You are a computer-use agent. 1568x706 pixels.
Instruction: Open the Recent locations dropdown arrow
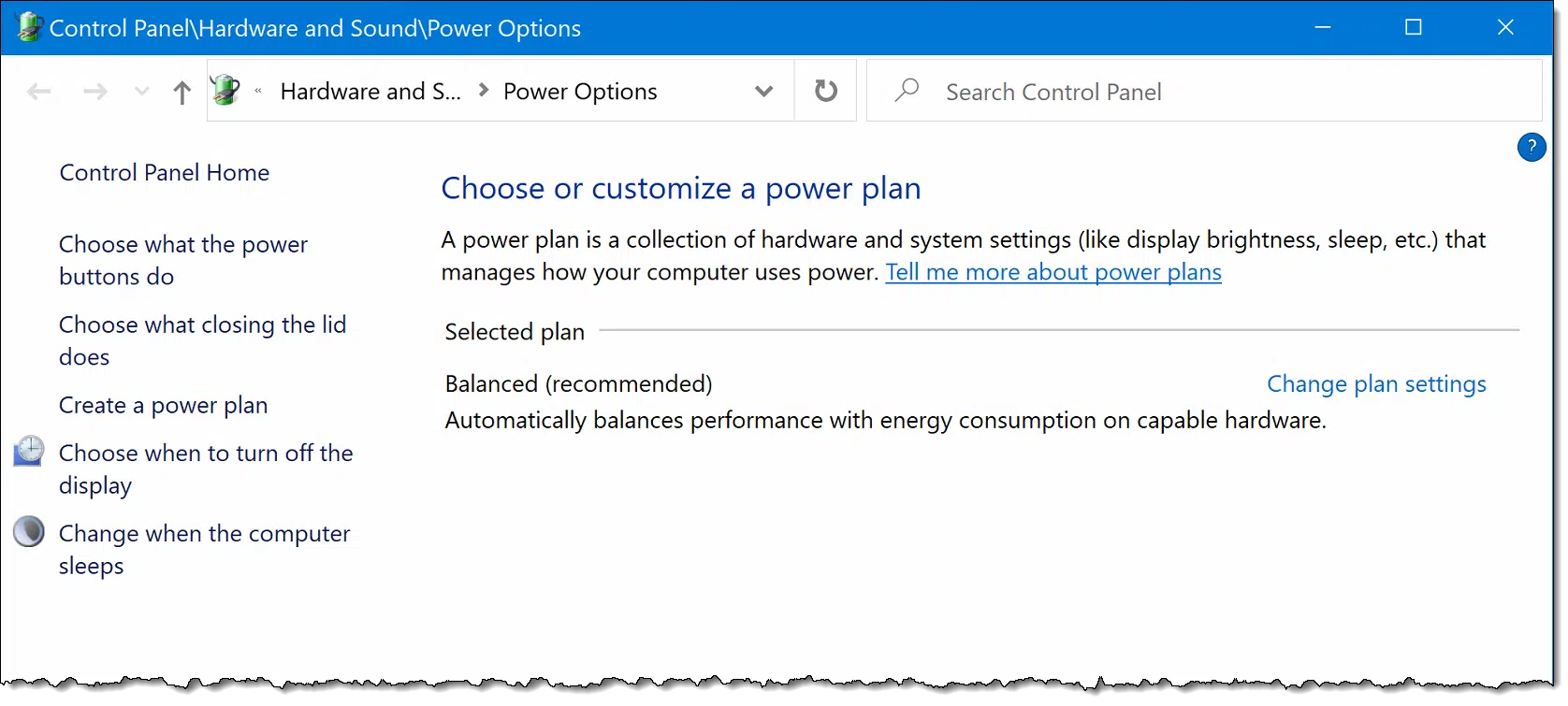[141, 92]
